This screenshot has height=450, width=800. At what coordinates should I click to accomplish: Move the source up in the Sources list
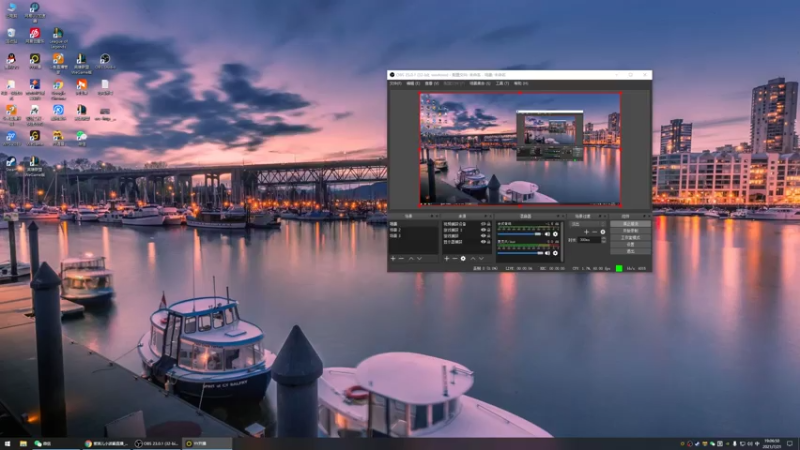pos(473,259)
